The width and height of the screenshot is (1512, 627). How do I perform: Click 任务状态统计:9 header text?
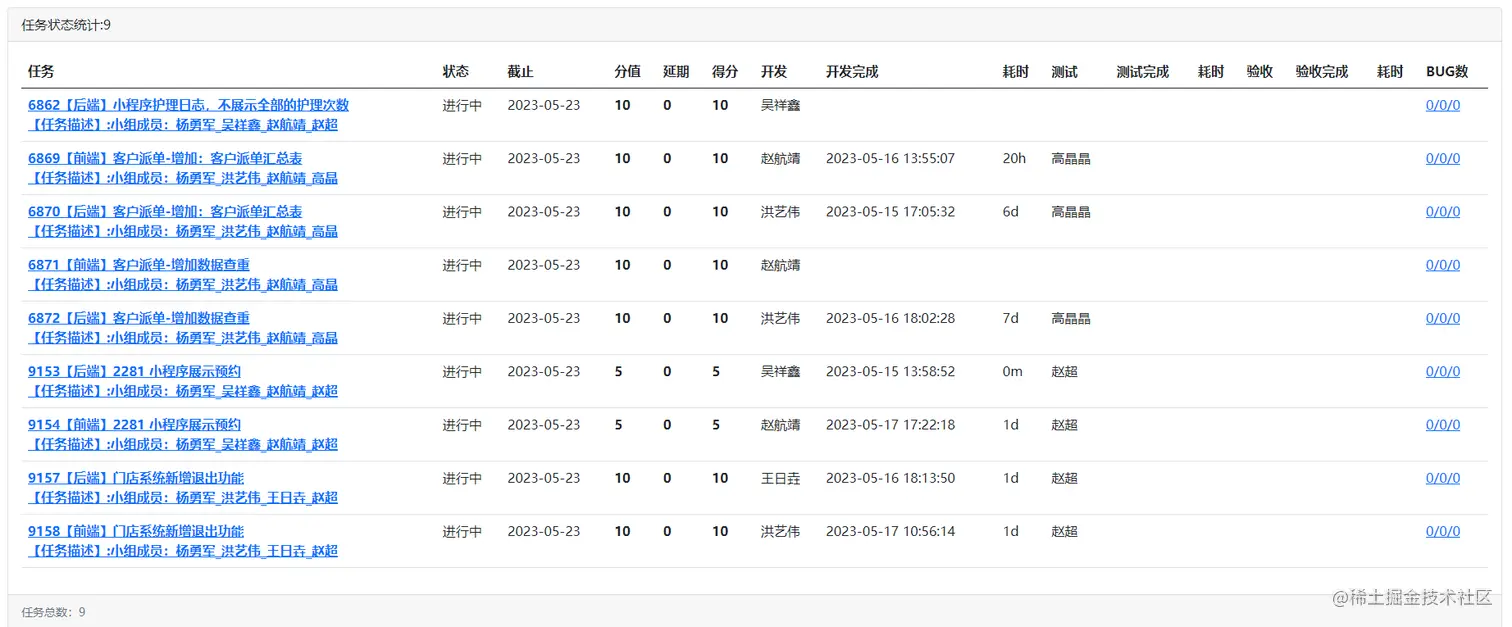[66, 25]
